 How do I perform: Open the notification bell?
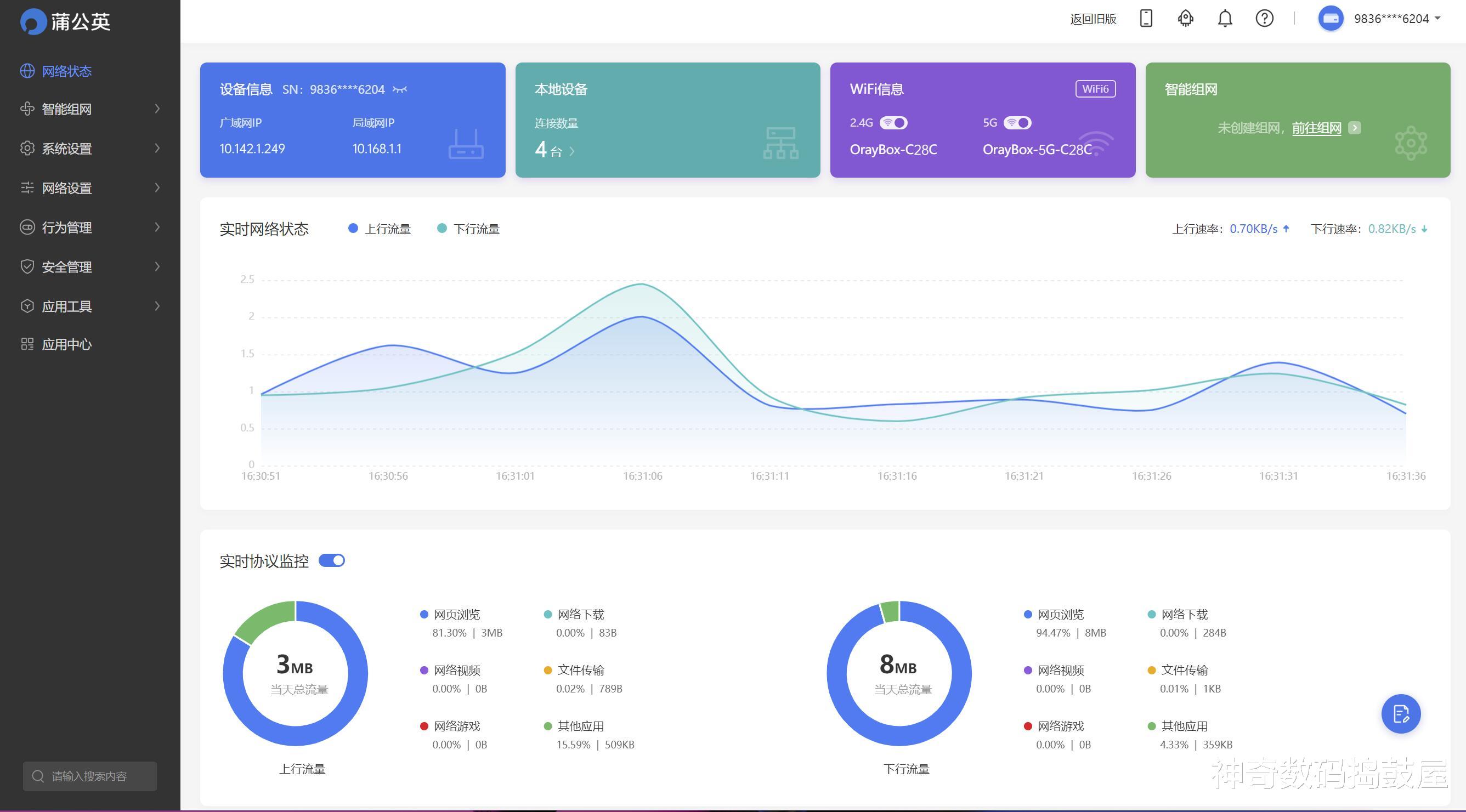tap(1225, 18)
